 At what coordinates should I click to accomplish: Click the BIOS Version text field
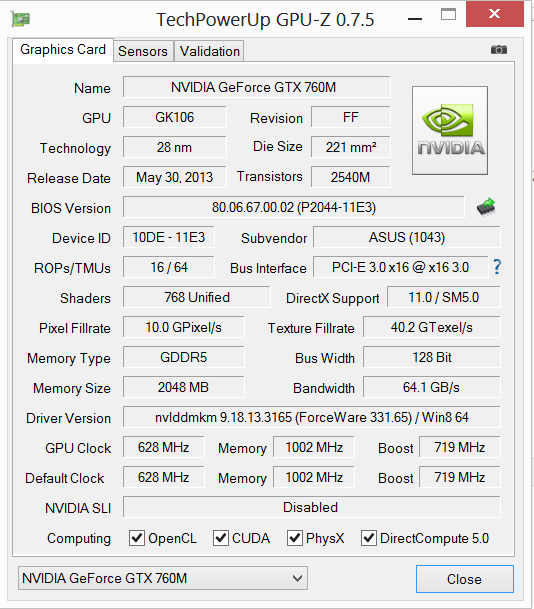294,207
